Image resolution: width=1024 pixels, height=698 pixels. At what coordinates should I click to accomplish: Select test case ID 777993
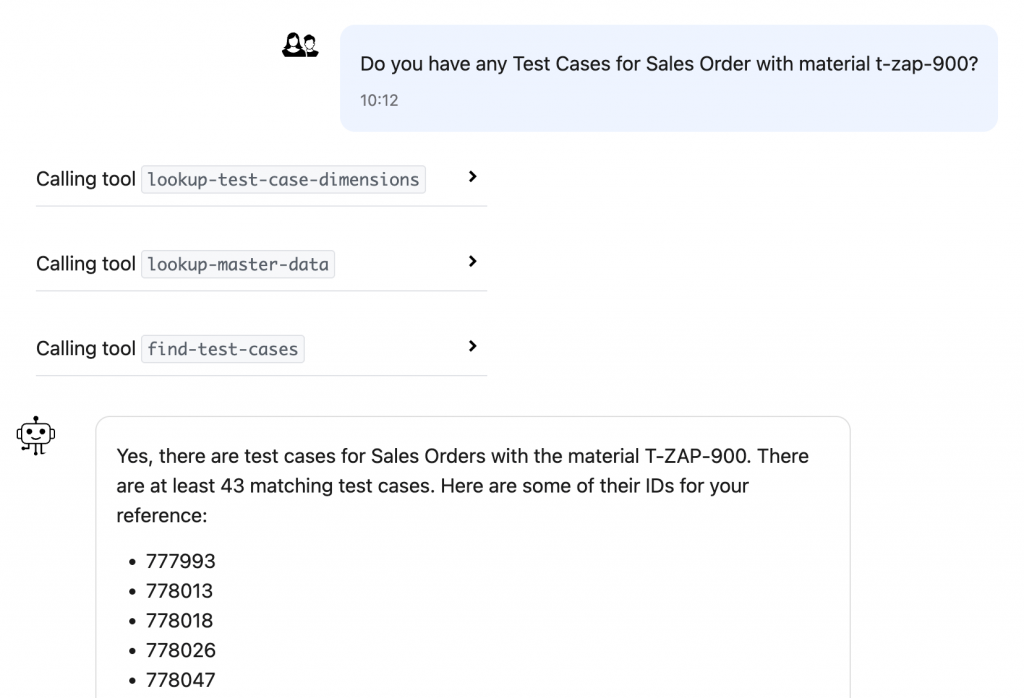pyautogui.click(x=180, y=561)
